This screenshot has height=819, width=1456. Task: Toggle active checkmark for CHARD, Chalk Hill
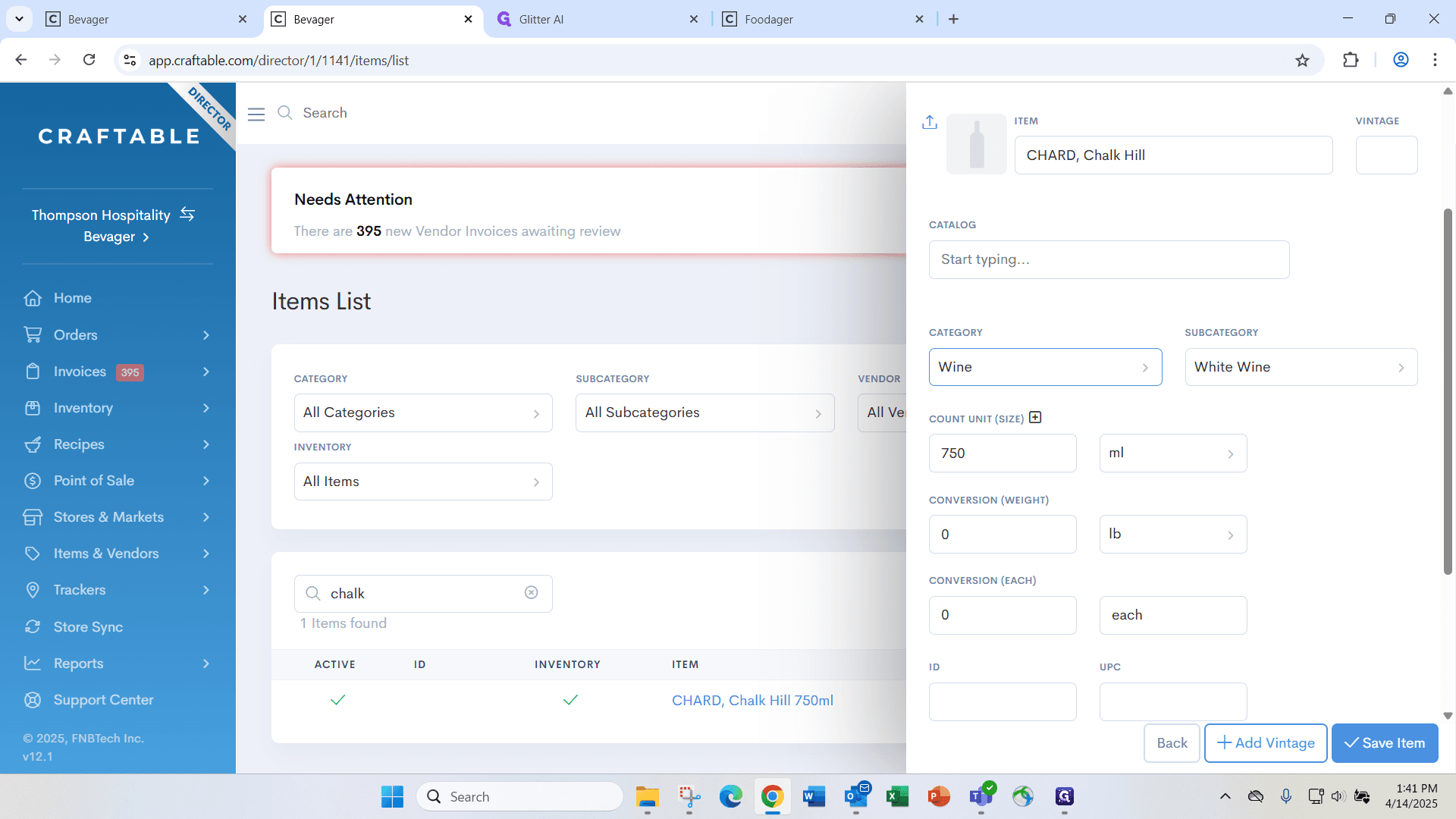[x=337, y=700]
